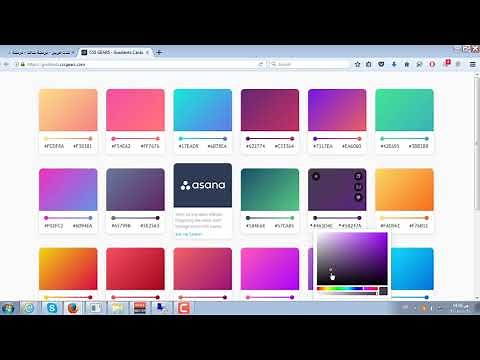The image size is (480, 360).
Task: Click the chat bubble icon in toolbar
Action: 419,64
